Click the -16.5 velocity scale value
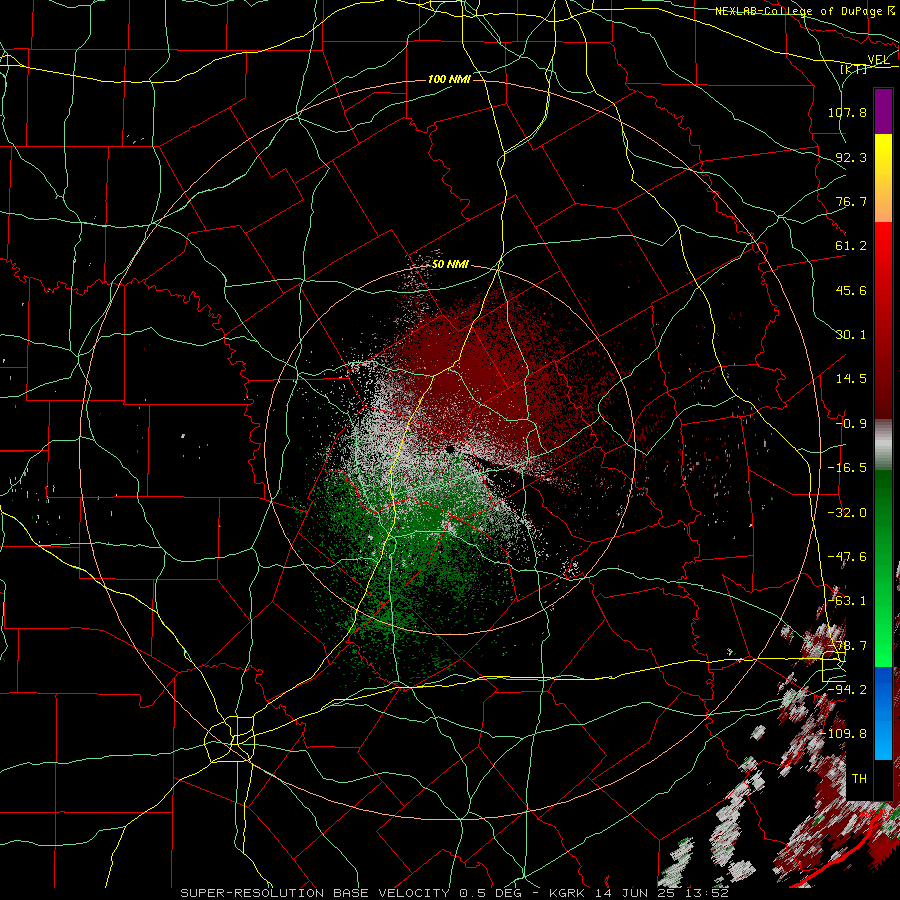Screen dimensions: 900x900 click(x=847, y=468)
